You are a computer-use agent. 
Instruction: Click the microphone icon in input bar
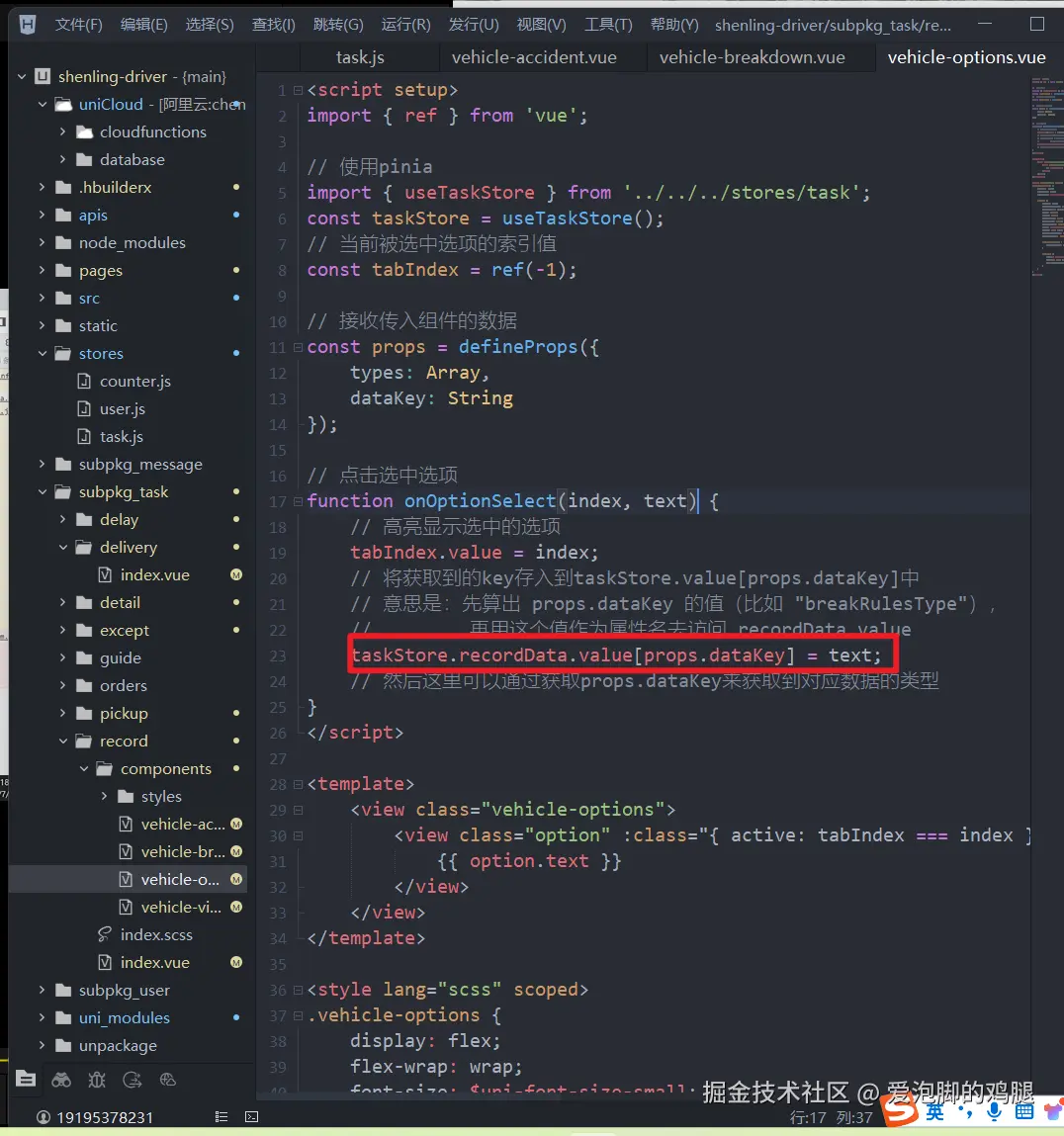coord(995,1111)
